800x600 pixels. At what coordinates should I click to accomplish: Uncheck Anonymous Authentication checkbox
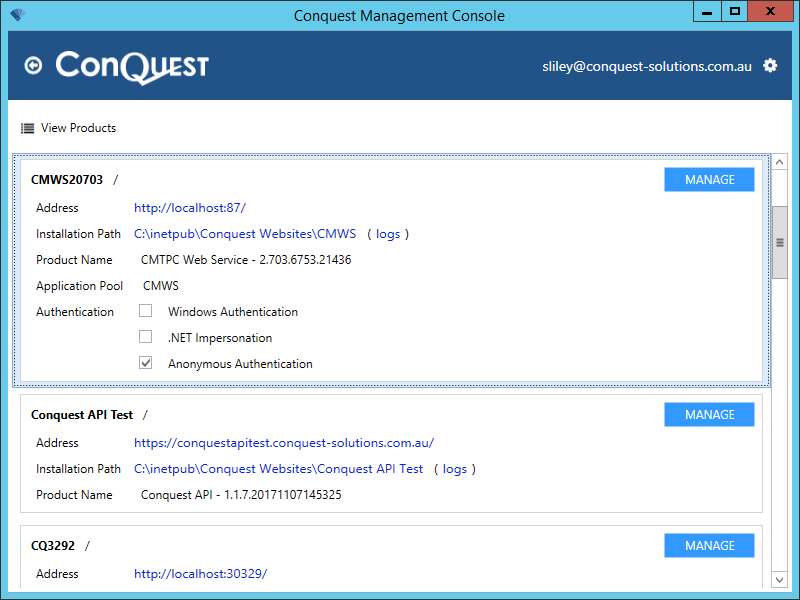(x=145, y=363)
